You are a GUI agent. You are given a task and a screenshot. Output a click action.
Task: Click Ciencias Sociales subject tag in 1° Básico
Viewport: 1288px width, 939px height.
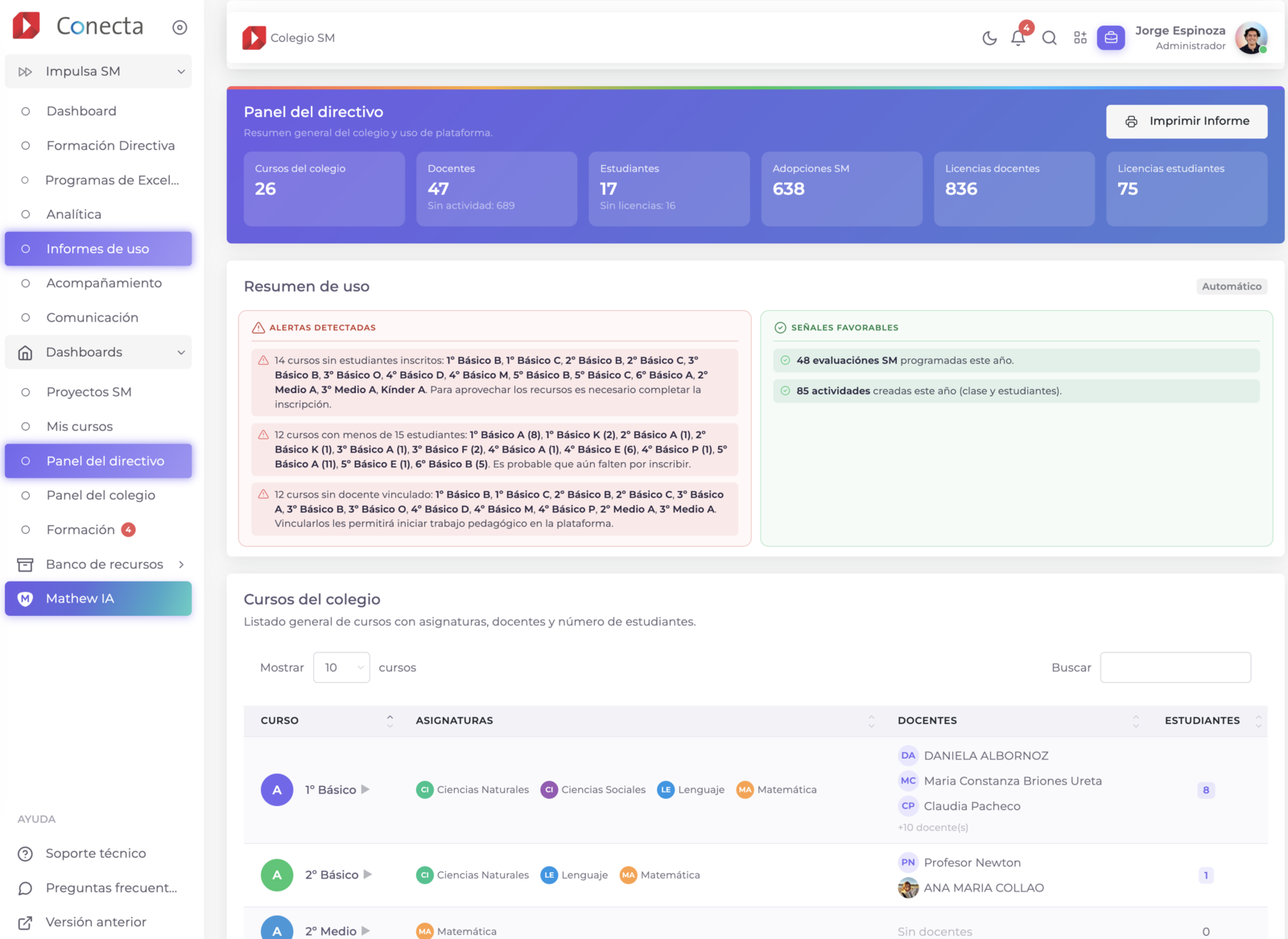(x=593, y=790)
